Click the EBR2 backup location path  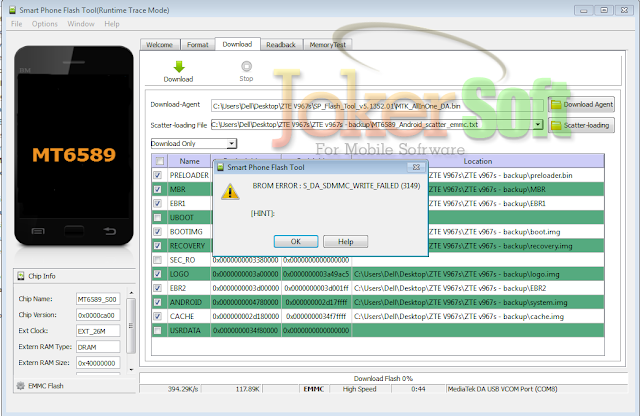pyautogui.click(x=450, y=288)
